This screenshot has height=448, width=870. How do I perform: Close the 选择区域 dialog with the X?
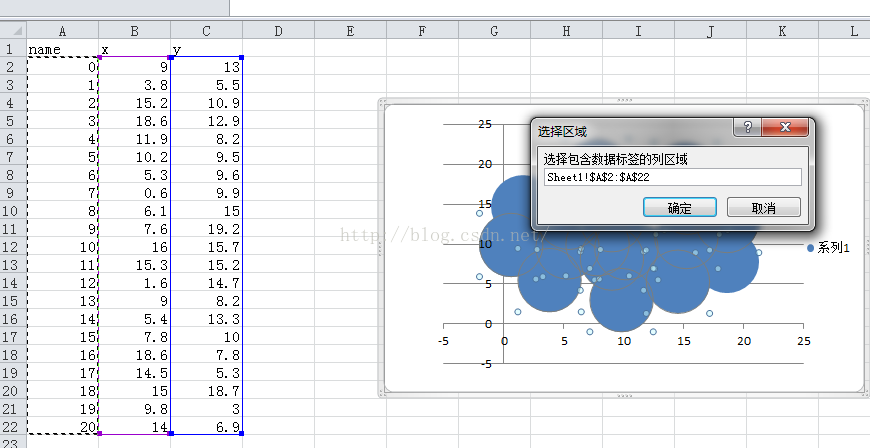[x=785, y=127]
